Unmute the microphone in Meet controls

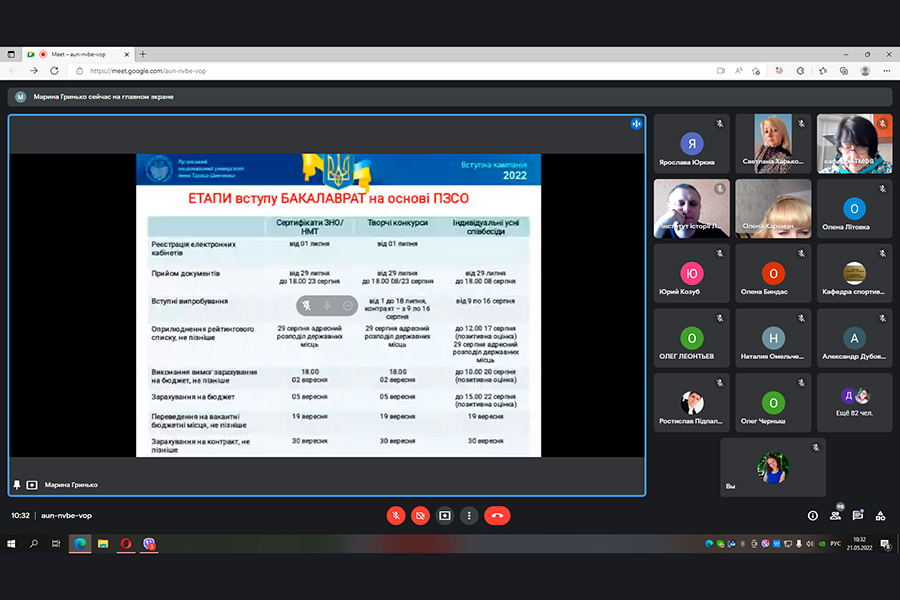coord(395,516)
